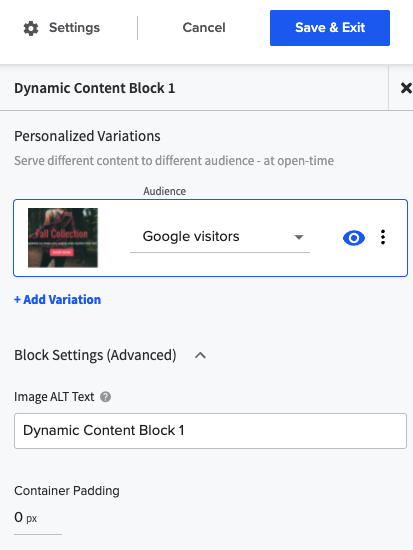Click the Container Padding value field
The height and width of the screenshot is (550, 413).
click(x=38, y=518)
